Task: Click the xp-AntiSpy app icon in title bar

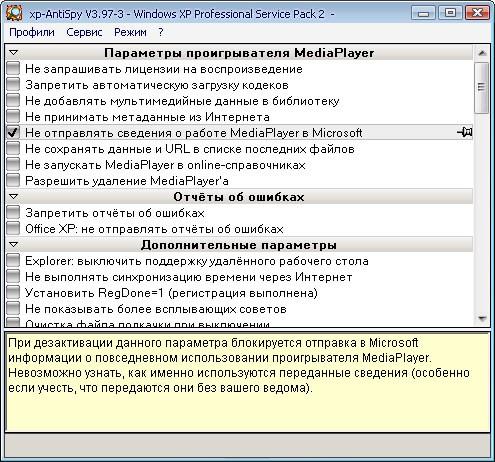Action: 14,13
